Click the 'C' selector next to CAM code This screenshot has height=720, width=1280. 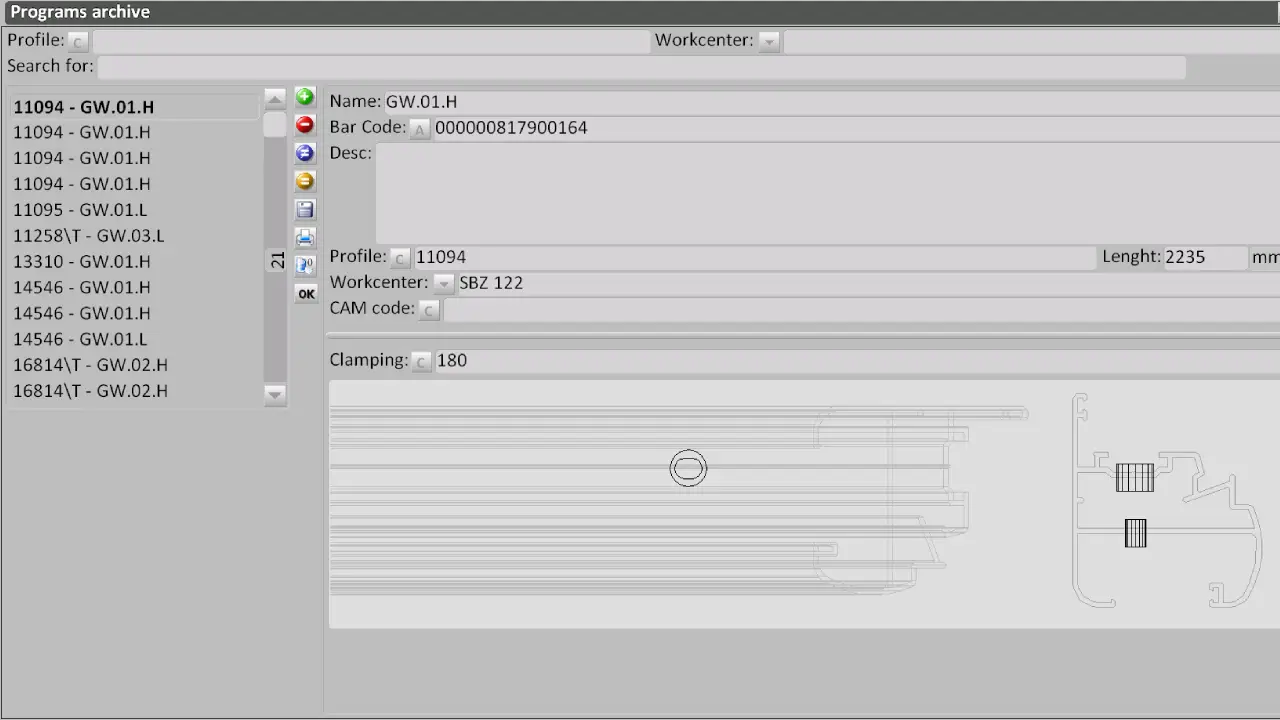tap(429, 310)
